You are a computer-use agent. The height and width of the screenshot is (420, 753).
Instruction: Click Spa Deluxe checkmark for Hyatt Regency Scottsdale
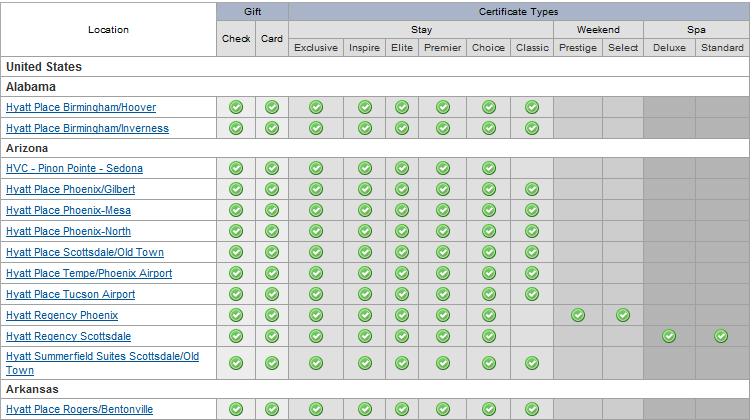click(x=669, y=336)
